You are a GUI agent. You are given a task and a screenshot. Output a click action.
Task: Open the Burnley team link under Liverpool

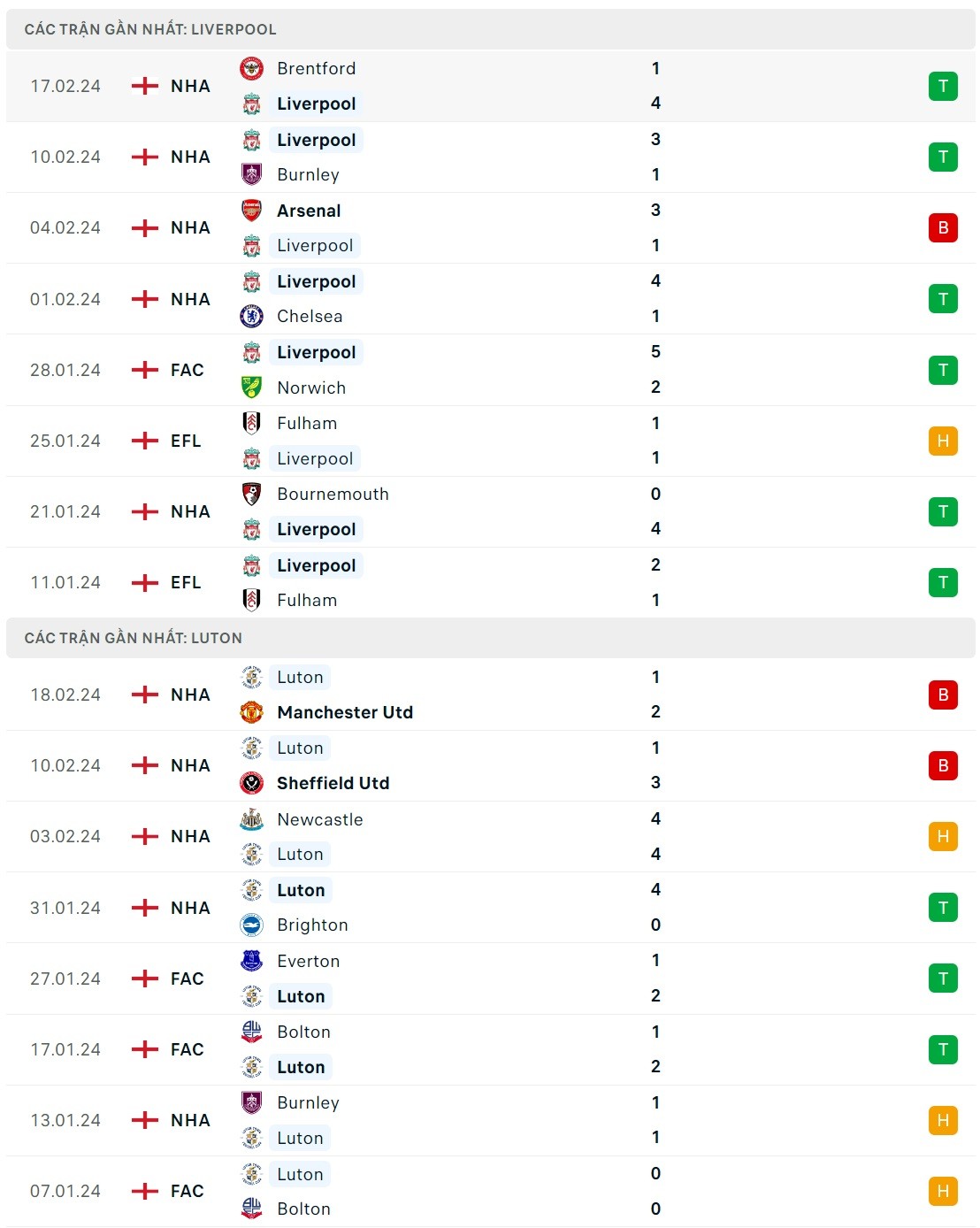[x=308, y=174]
